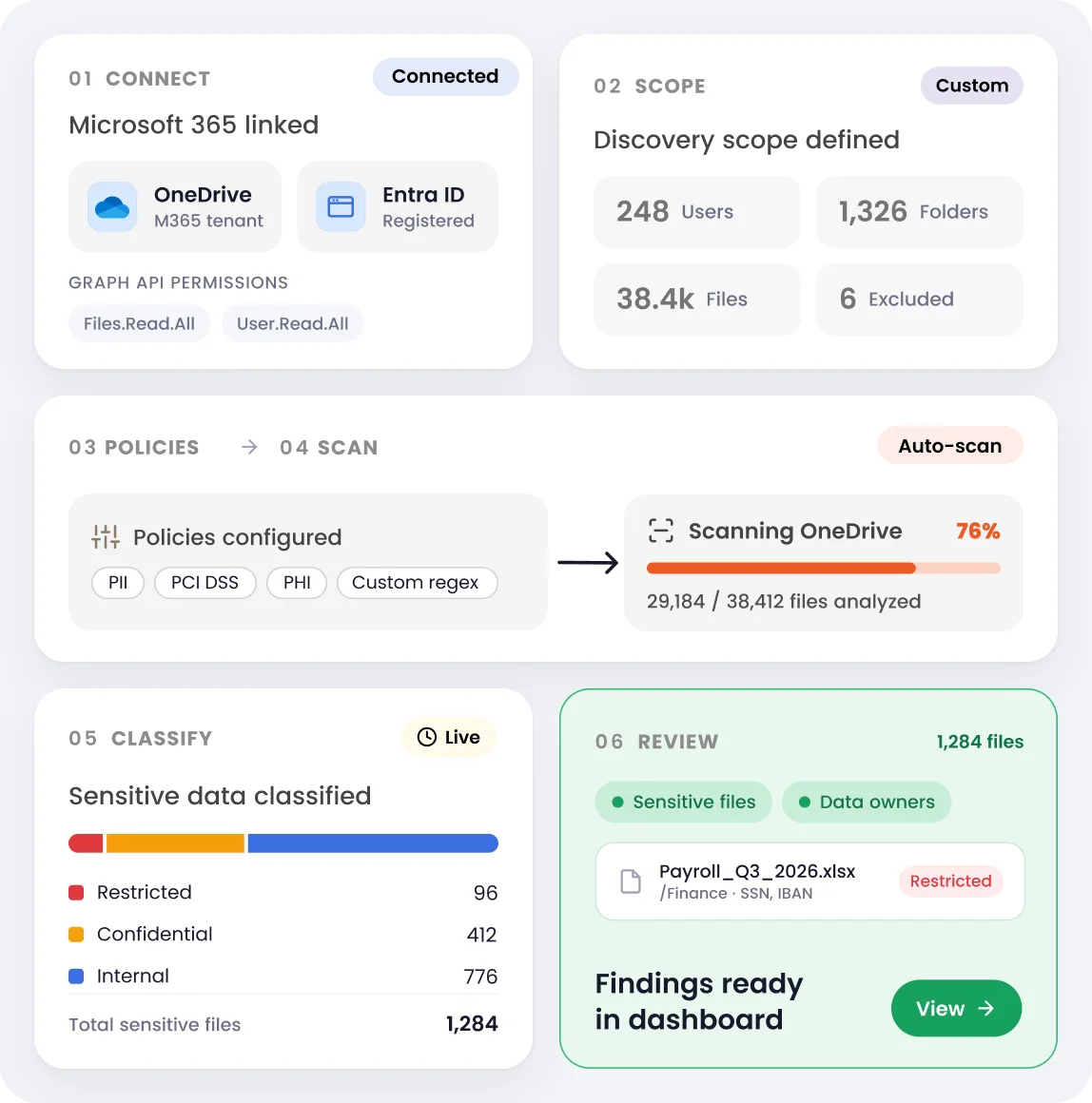The image size is (1092, 1103).
Task: Click the User.Read.All permission chip
Action: tap(293, 323)
